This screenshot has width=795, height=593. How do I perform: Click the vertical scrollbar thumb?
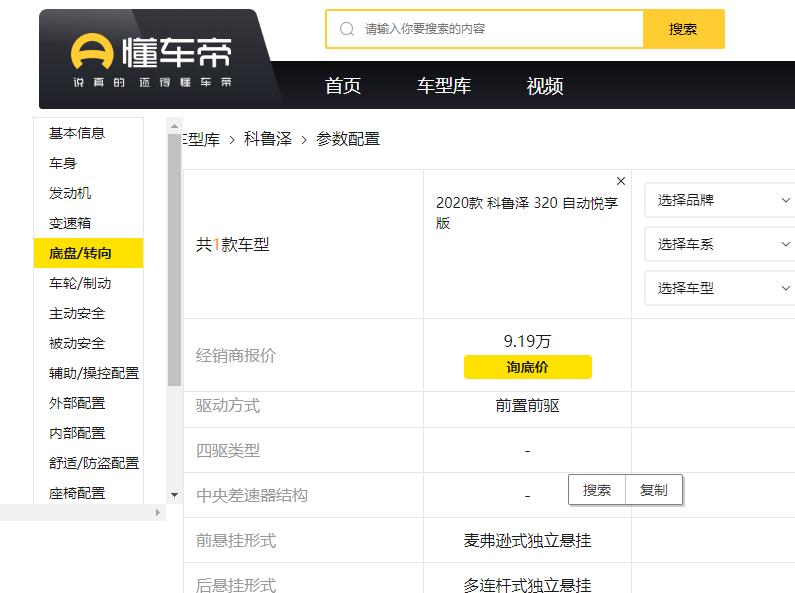click(x=174, y=260)
